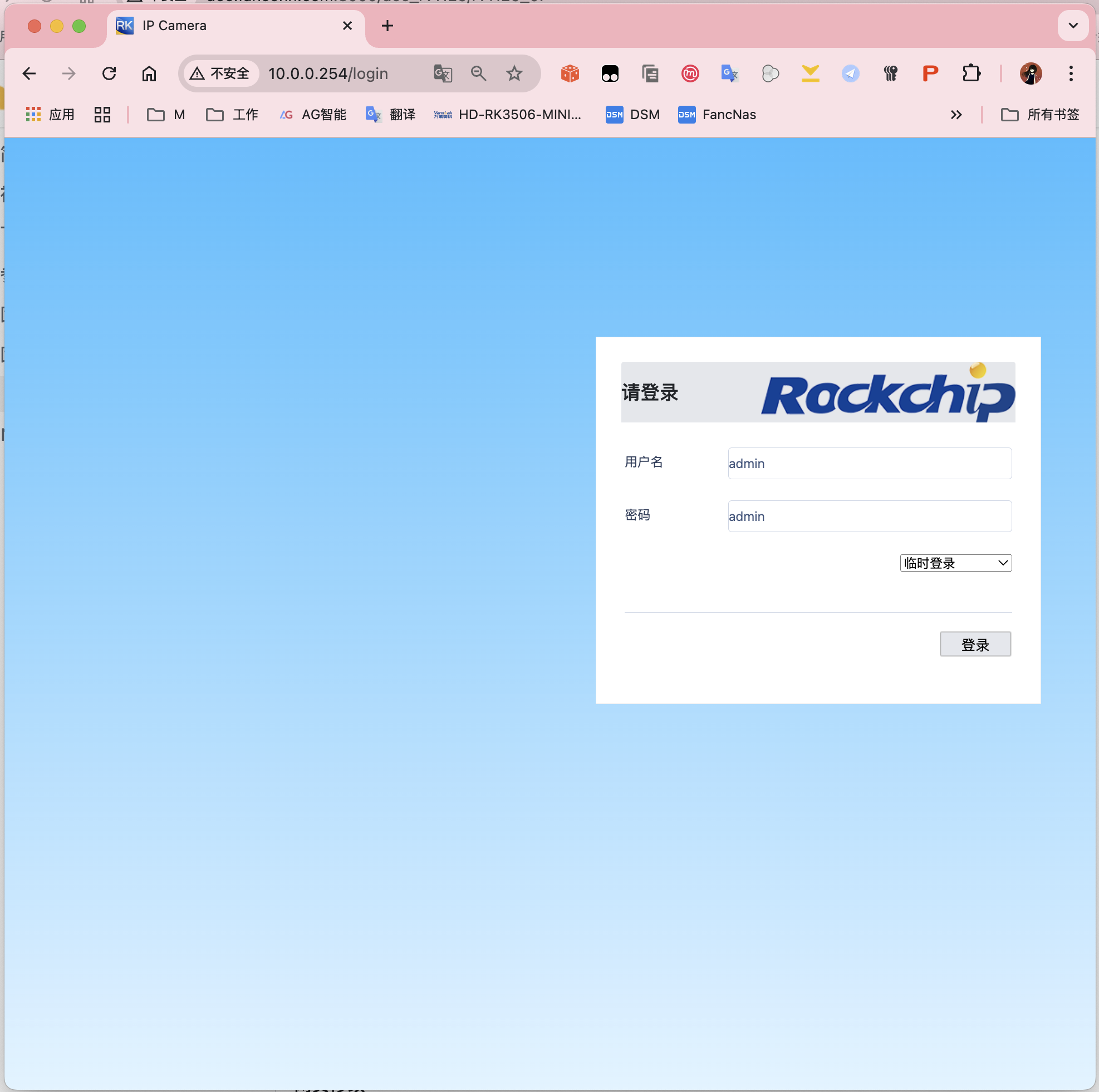
Task: Open the tab search chevron dropdown
Action: click(1073, 26)
